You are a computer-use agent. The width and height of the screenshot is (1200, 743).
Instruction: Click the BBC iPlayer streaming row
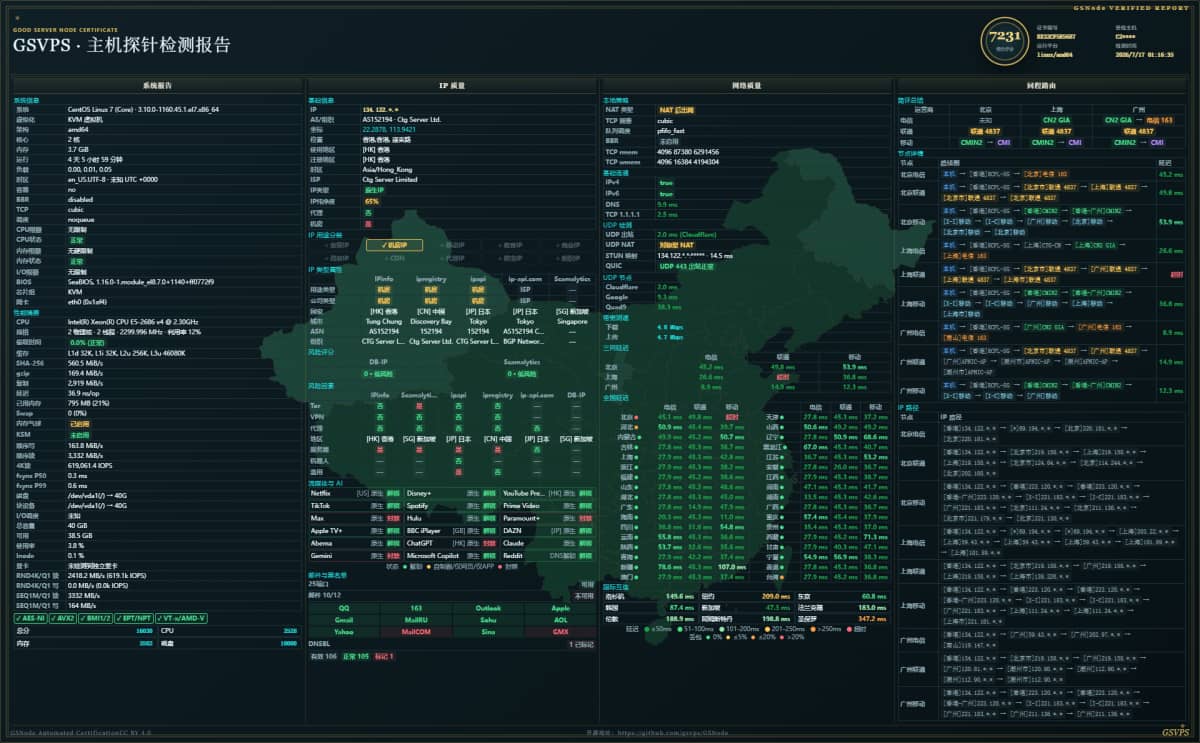pos(451,530)
